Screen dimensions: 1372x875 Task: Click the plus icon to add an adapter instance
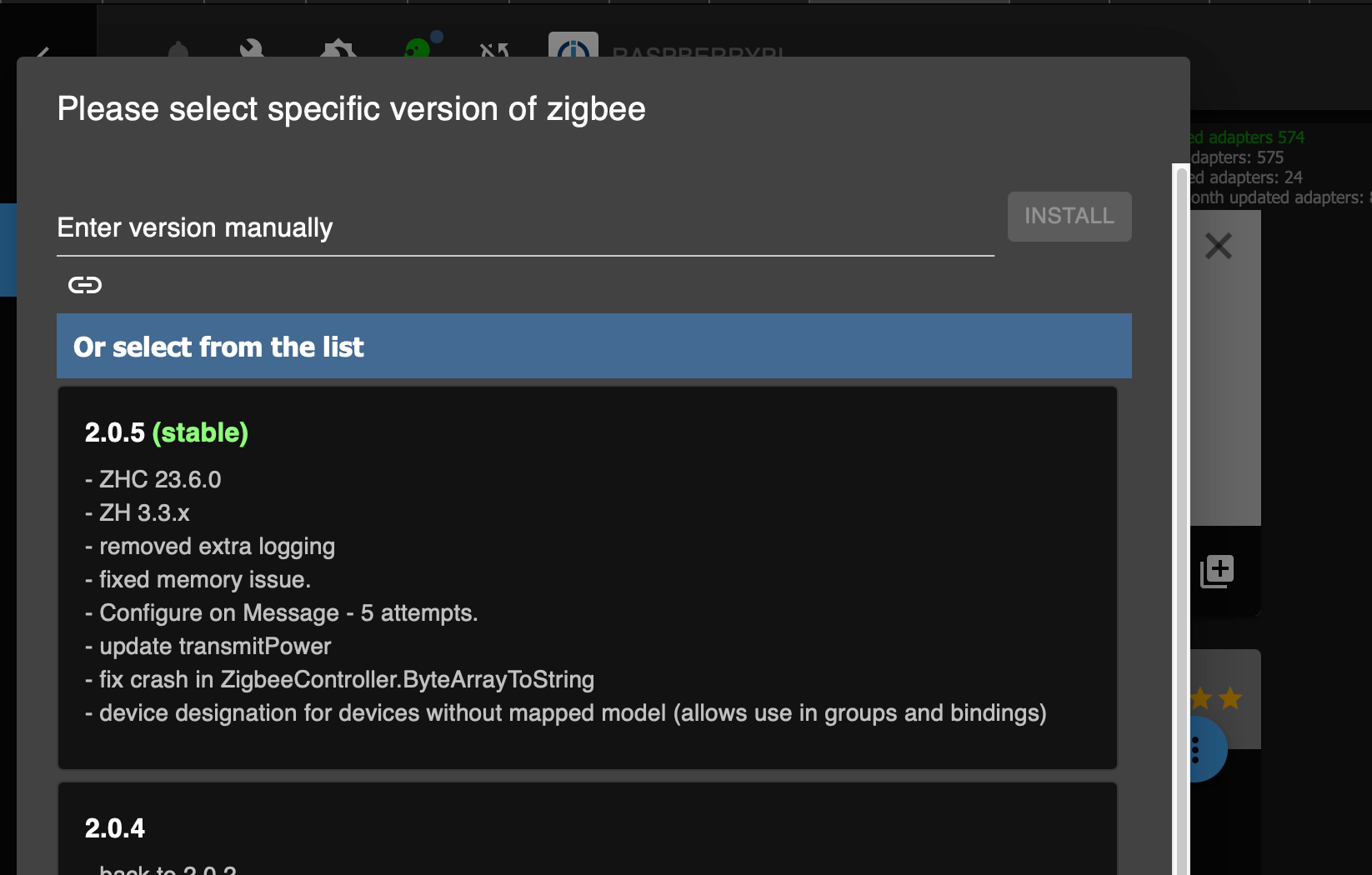(1218, 572)
